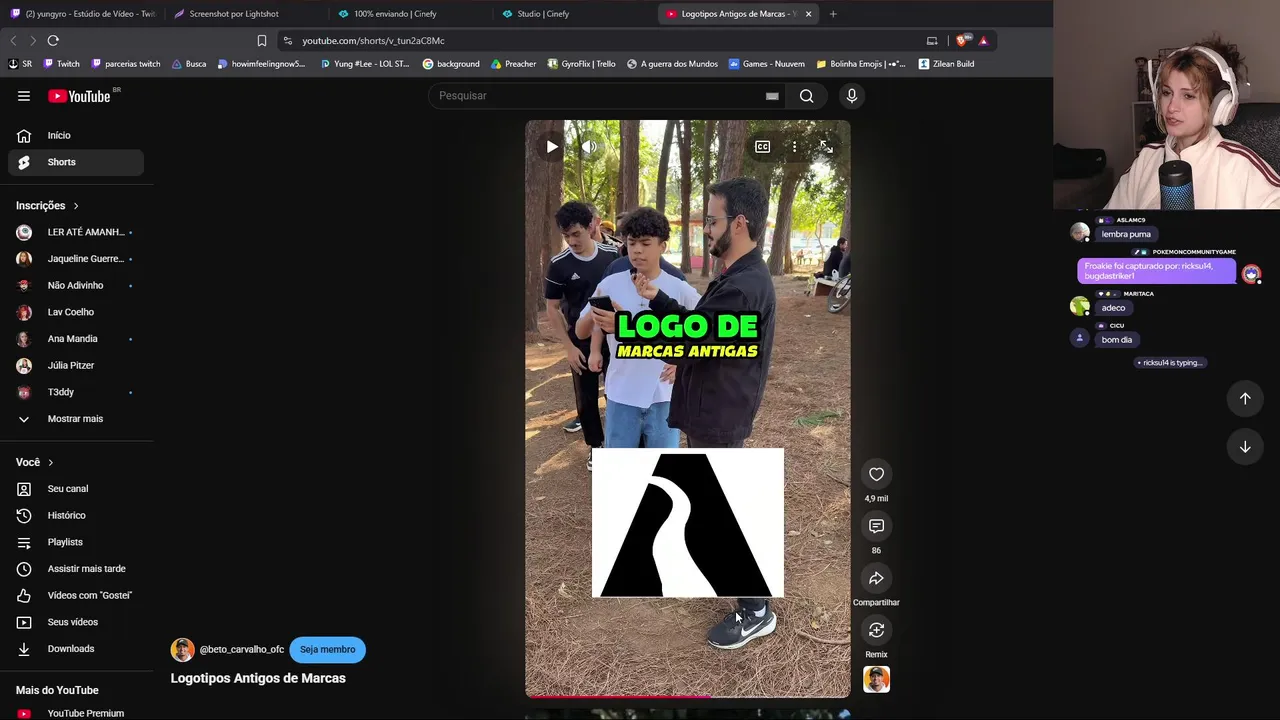Reload the YouTube page
1280x720 pixels.
(53, 41)
